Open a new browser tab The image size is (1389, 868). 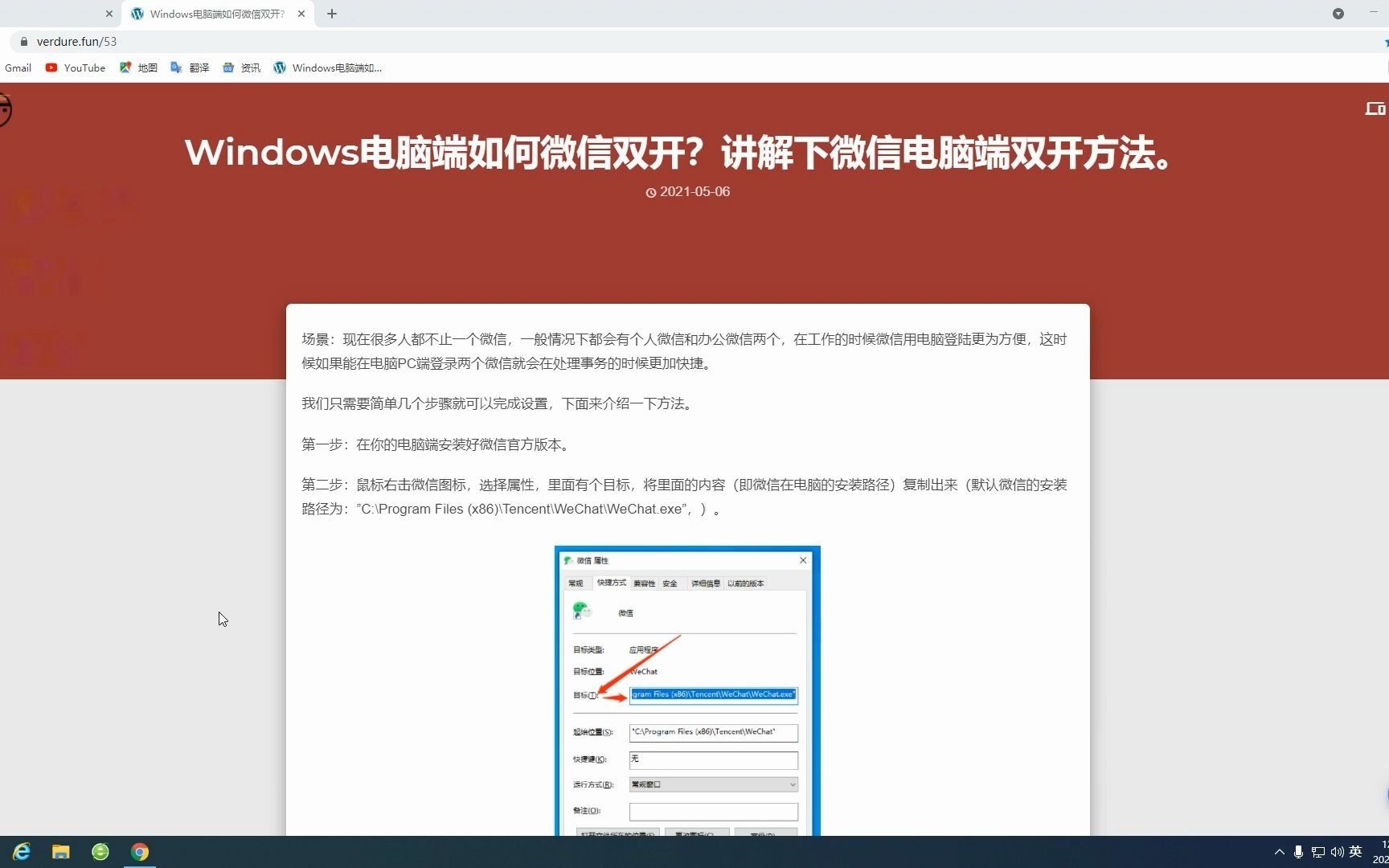[x=332, y=14]
